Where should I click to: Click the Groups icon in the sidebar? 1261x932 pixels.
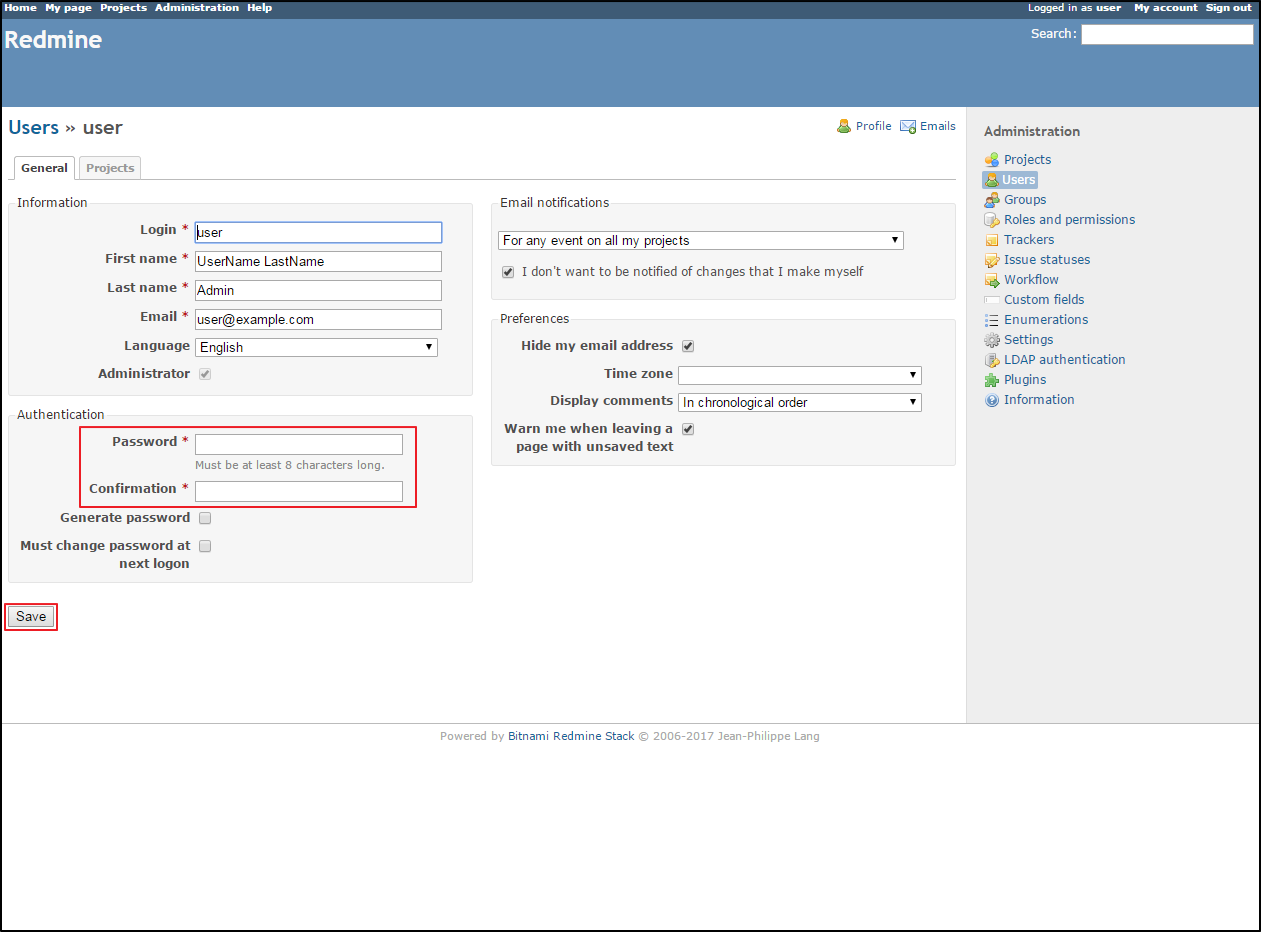(x=992, y=200)
